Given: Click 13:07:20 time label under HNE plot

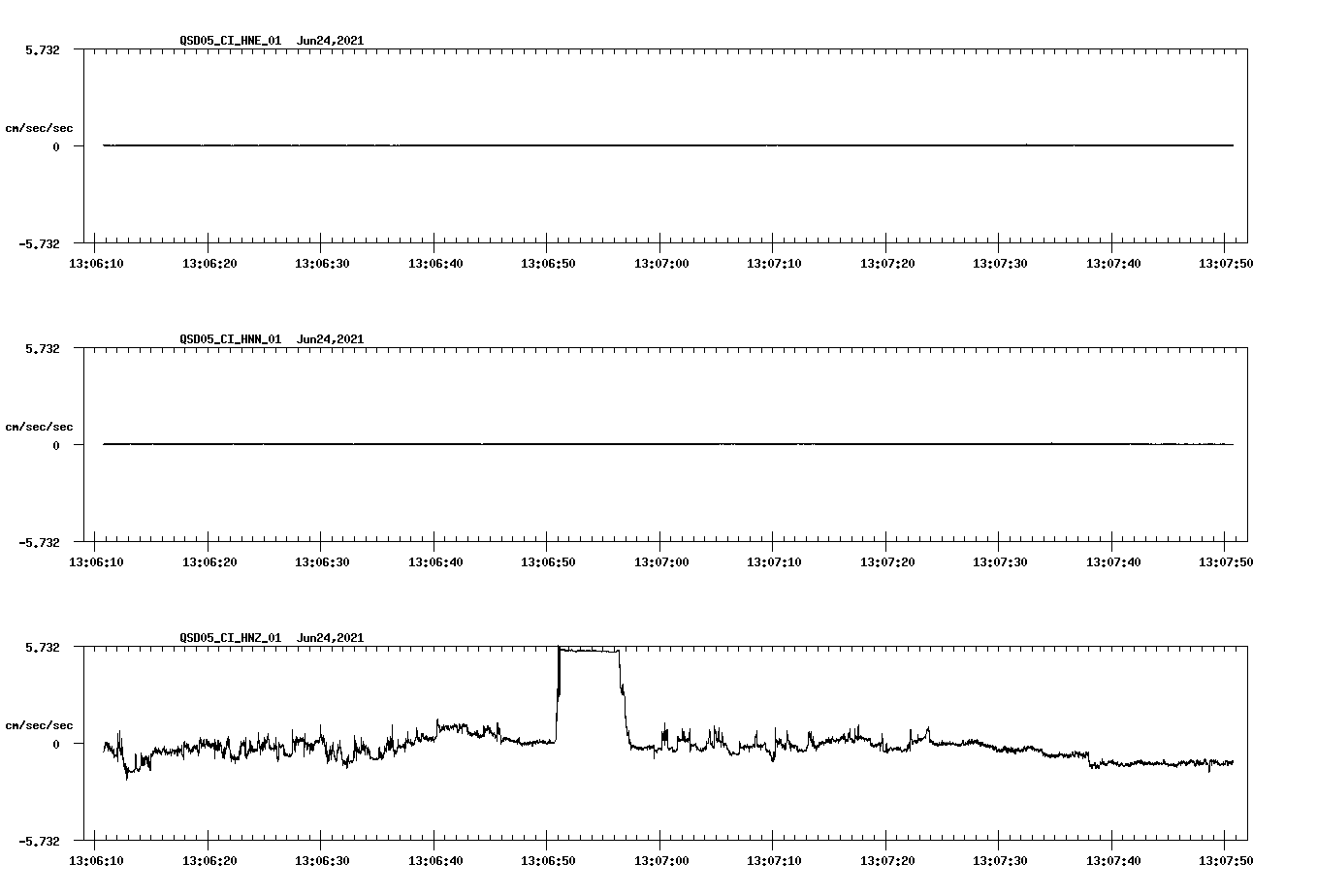Looking at the screenshot, I should coord(887,263).
